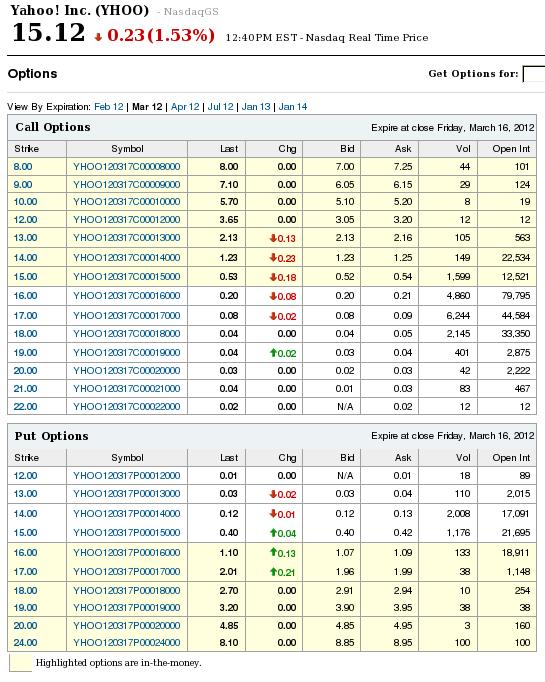Open call symbol YHOO120317C00019000

tap(127, 352)
